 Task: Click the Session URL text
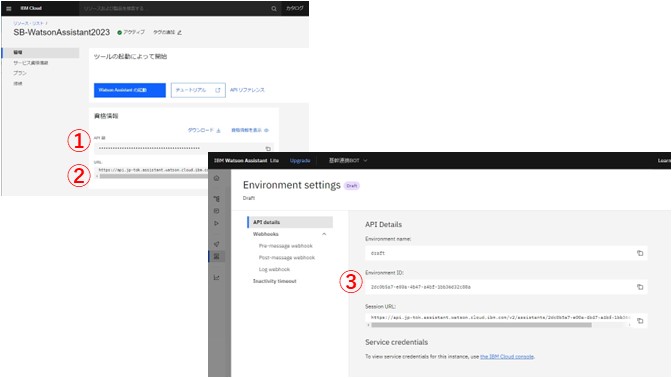[500, 318]
